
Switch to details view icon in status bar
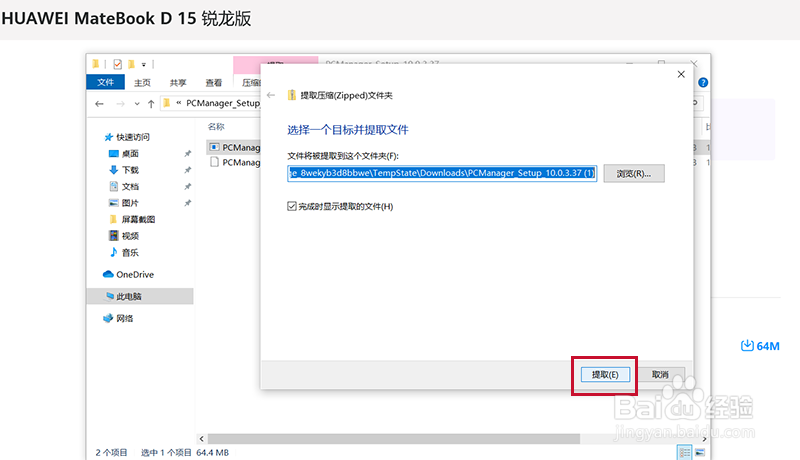click(685, 452)
